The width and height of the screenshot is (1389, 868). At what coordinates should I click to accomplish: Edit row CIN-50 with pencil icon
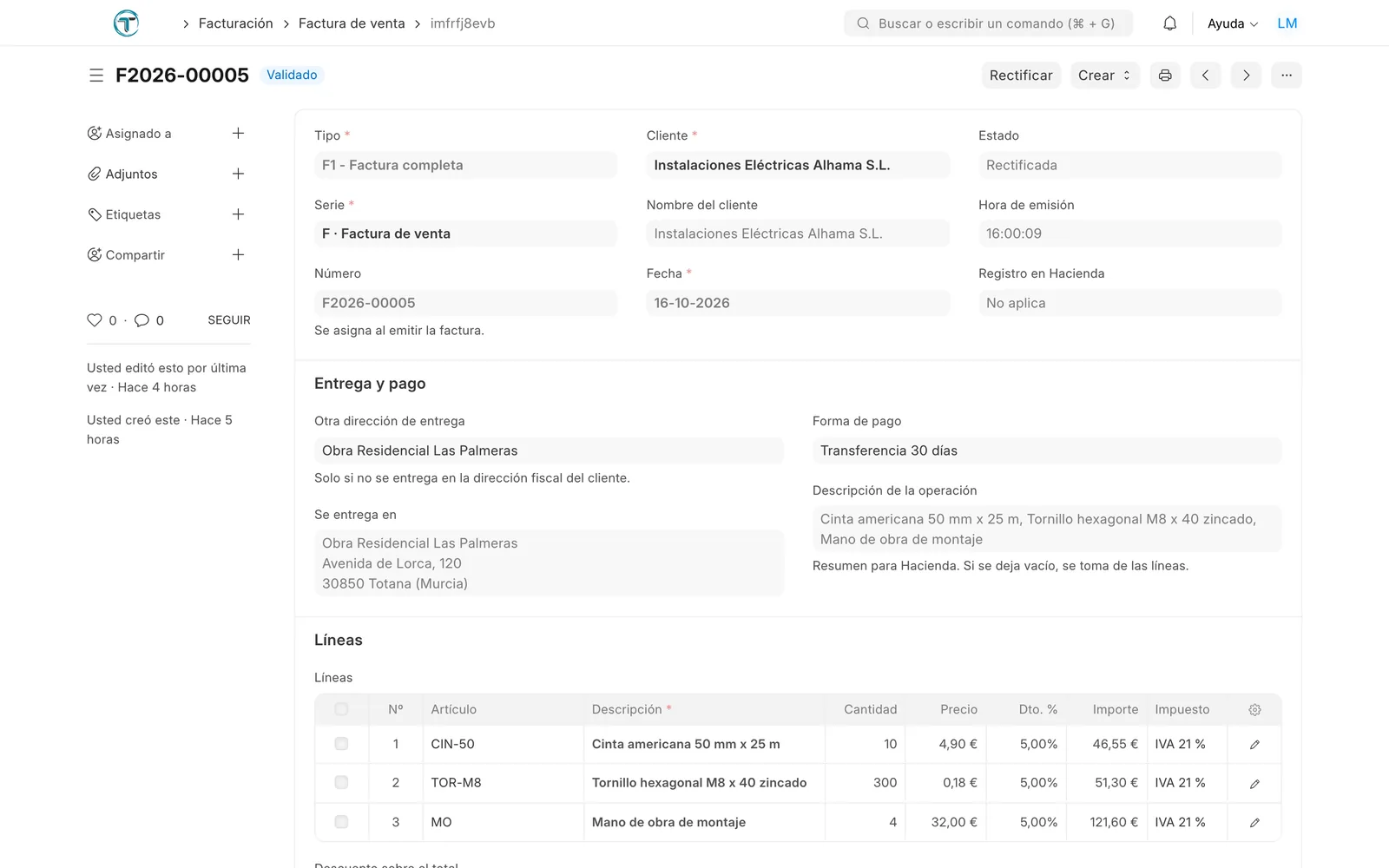coord(1254,745)
